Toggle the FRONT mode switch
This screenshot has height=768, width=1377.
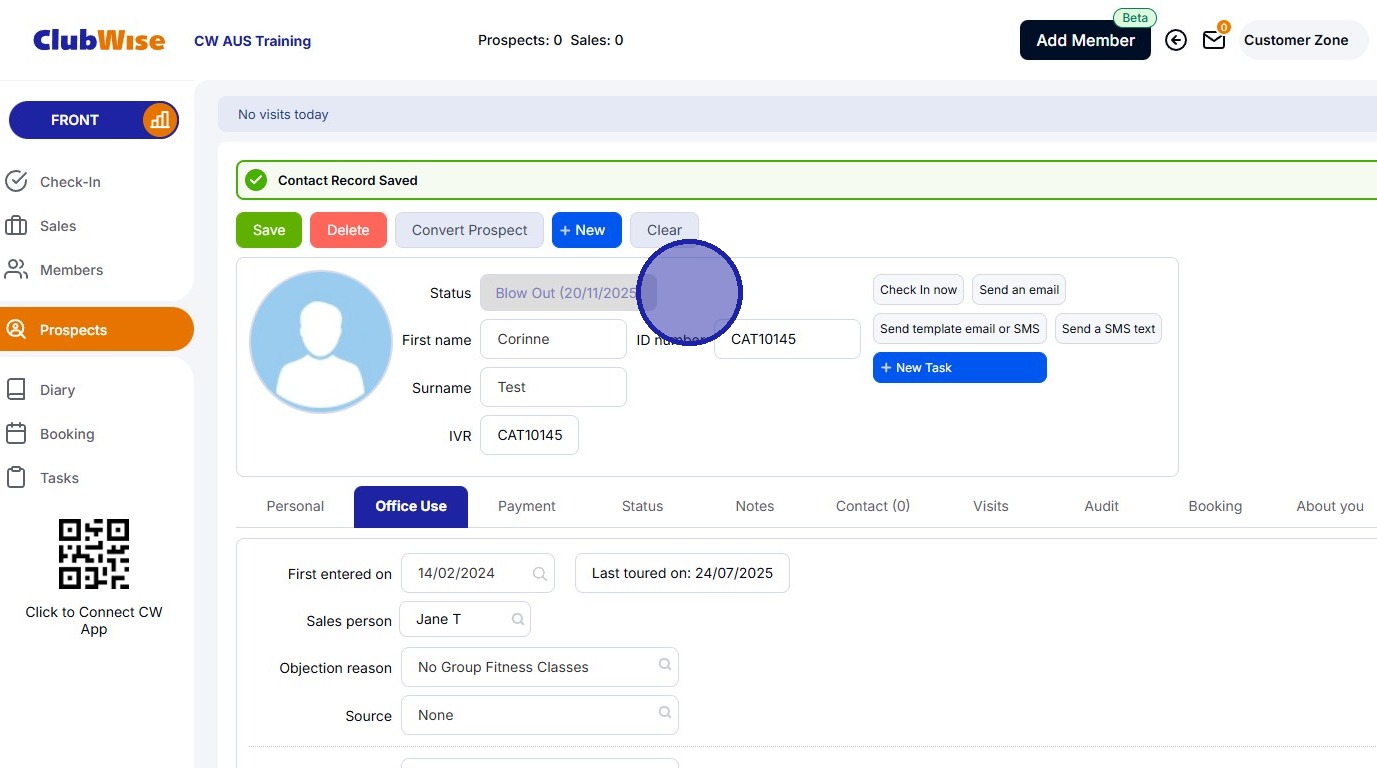click(94, 120)
